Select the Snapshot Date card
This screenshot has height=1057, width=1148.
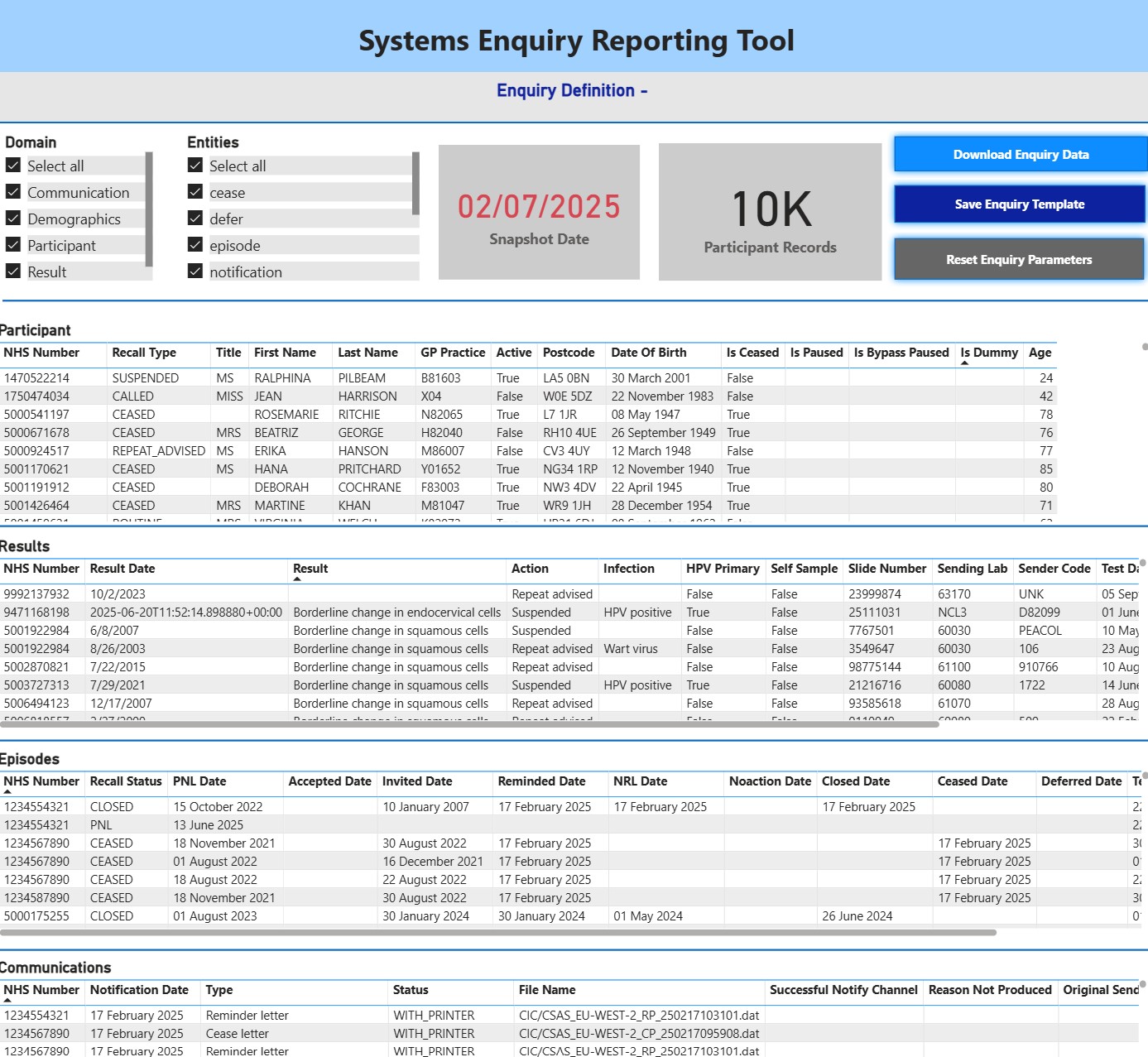[539, 213]
